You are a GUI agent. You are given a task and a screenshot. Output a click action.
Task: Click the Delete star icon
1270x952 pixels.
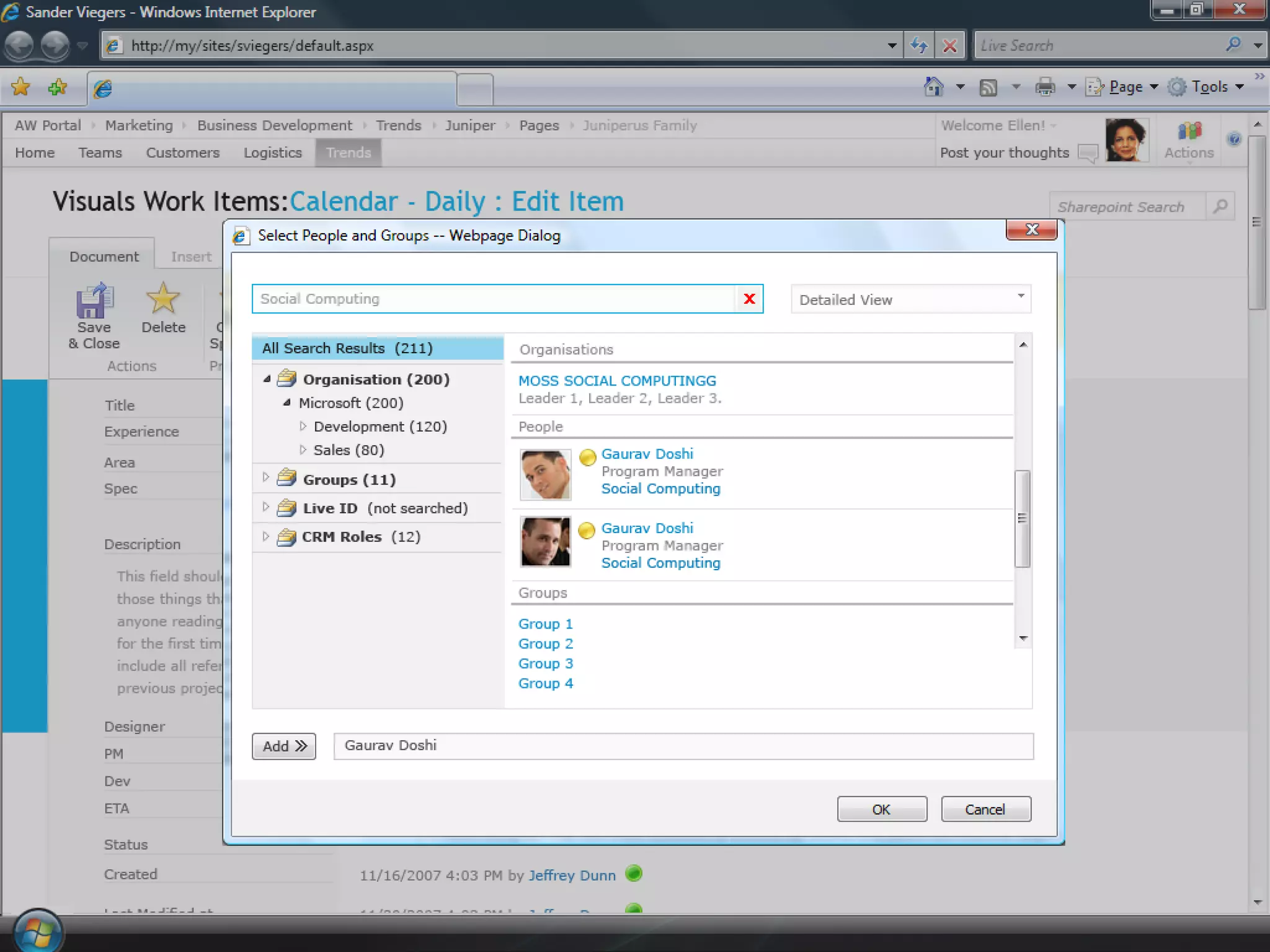[162, 299]
